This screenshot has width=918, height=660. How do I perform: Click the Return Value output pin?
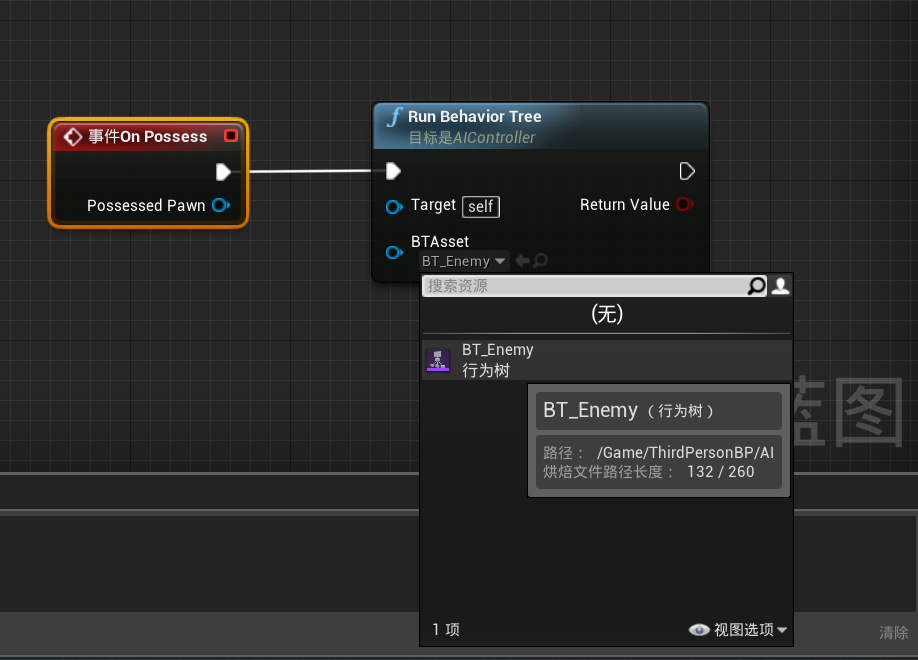click(686, 205)
